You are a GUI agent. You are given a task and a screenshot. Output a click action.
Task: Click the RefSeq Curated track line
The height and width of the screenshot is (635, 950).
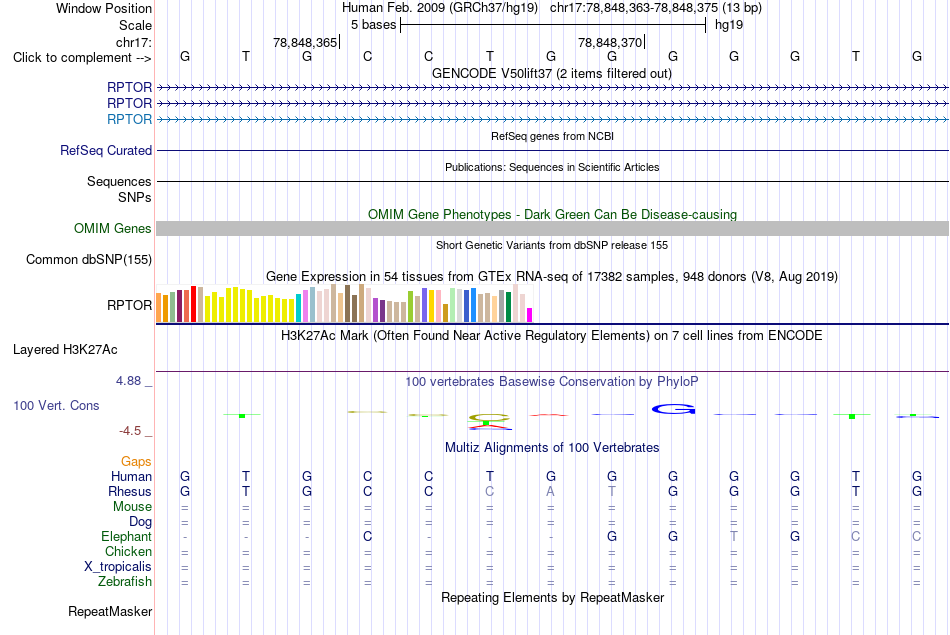point(553,150)
